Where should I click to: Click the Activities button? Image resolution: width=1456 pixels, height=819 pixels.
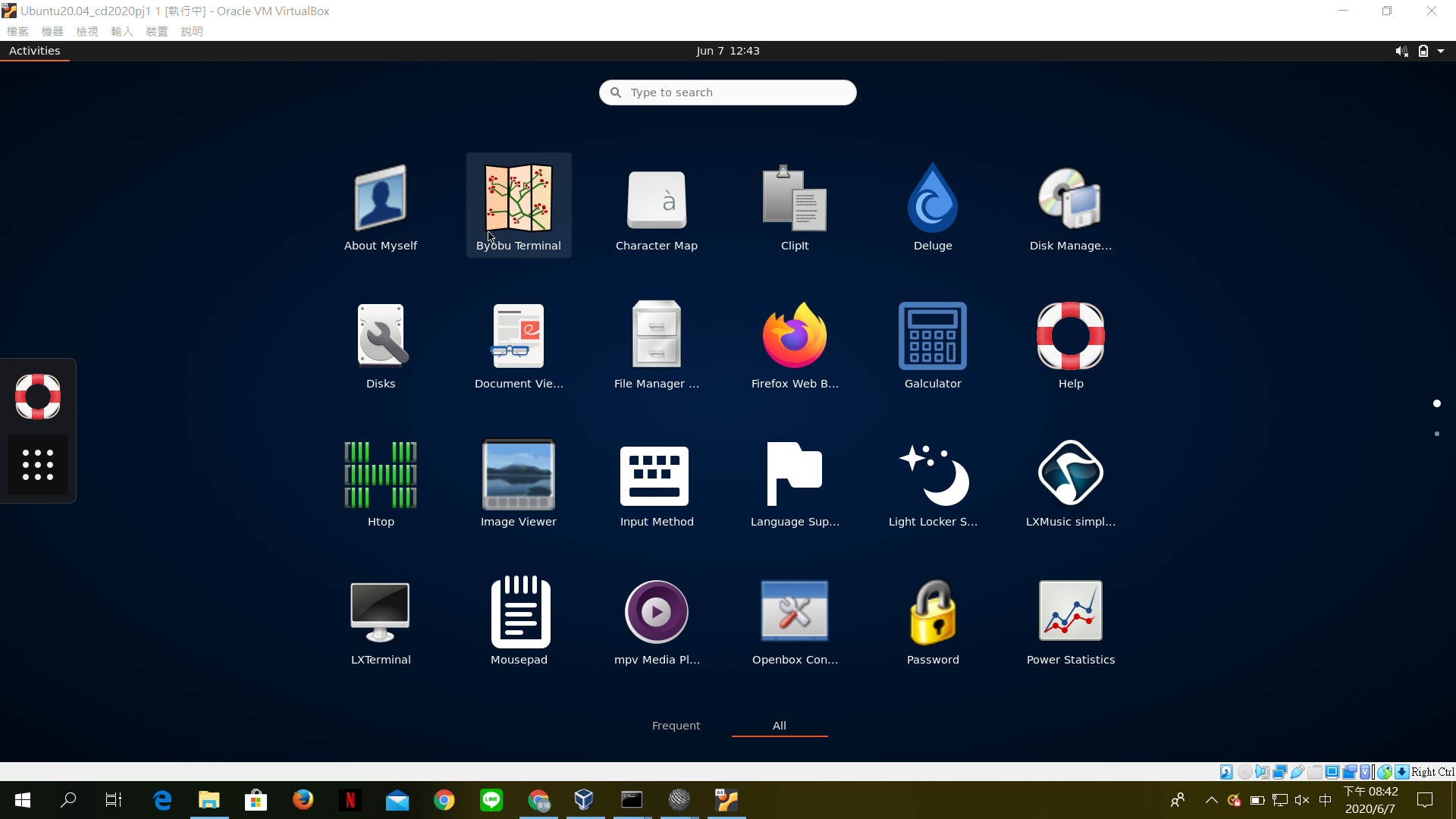34,51
